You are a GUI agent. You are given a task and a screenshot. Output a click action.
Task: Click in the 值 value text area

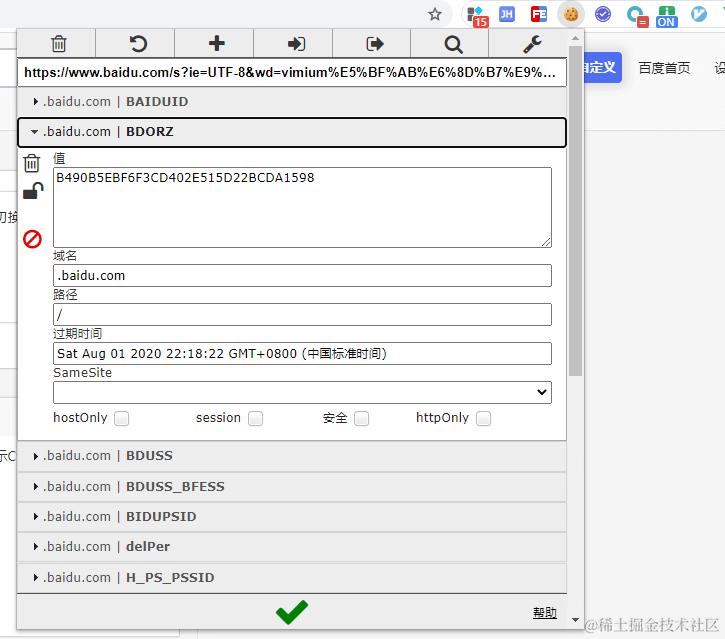tap(302, 208)
